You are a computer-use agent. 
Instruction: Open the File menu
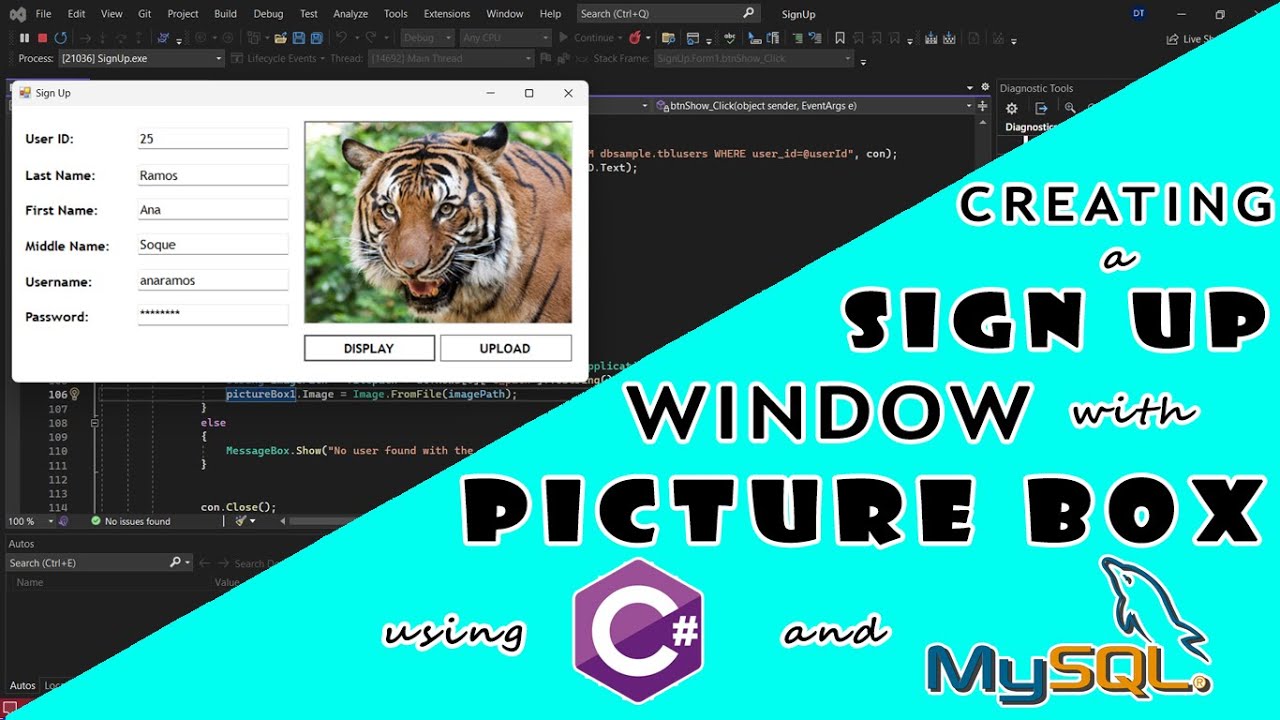point(43,14)
